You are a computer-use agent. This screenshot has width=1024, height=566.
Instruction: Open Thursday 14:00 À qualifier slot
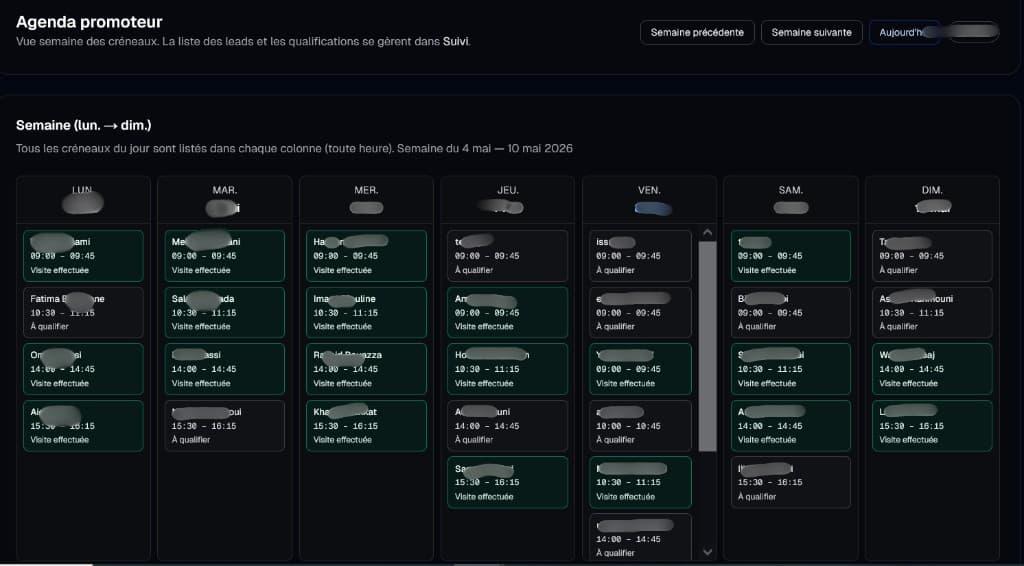507,426
